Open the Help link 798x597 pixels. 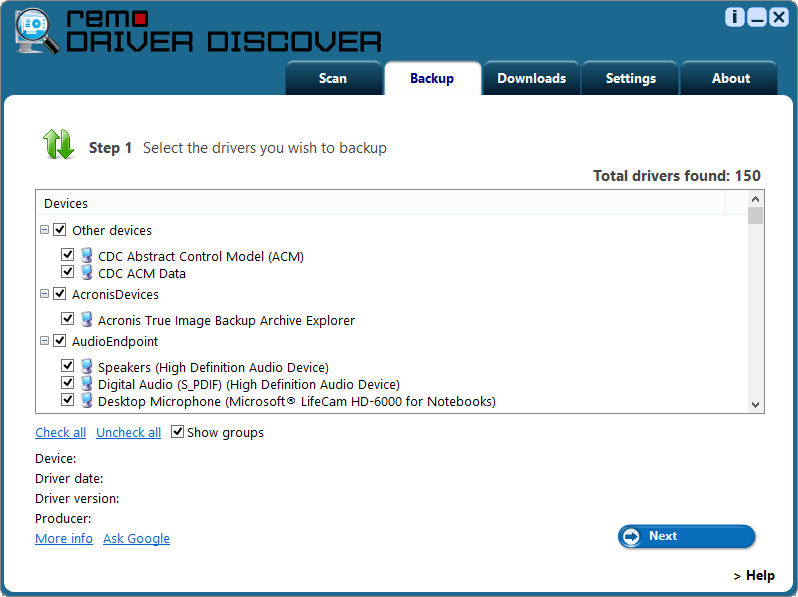[755, 576]
